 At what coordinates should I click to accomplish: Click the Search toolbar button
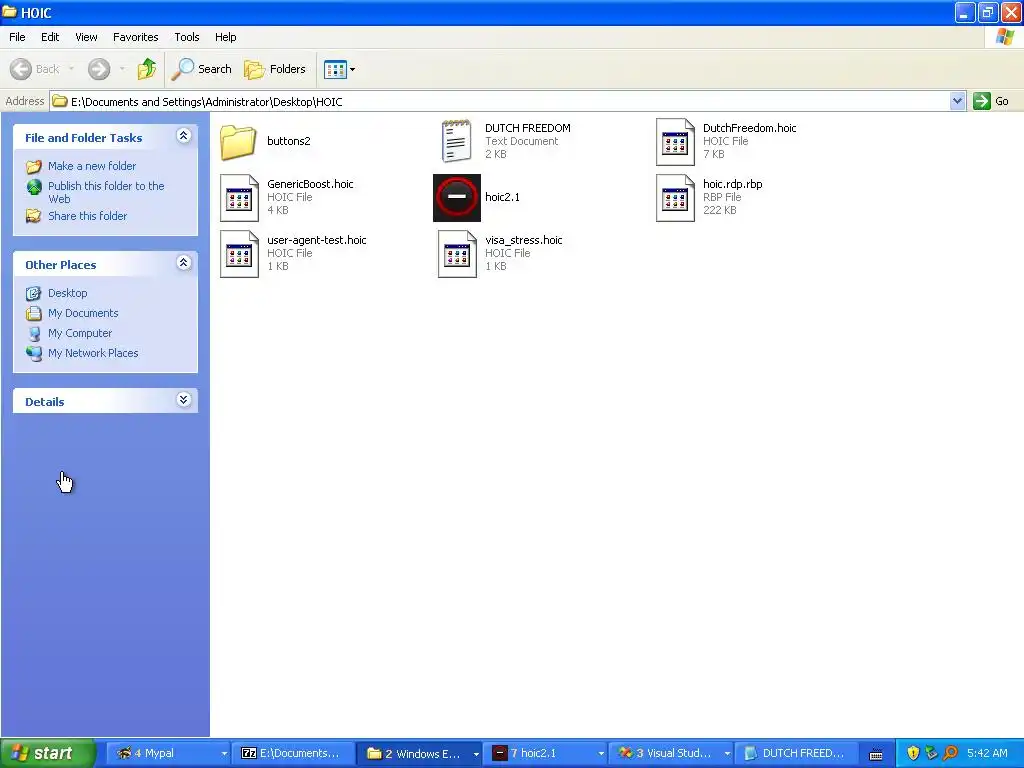tap(201, 69)
